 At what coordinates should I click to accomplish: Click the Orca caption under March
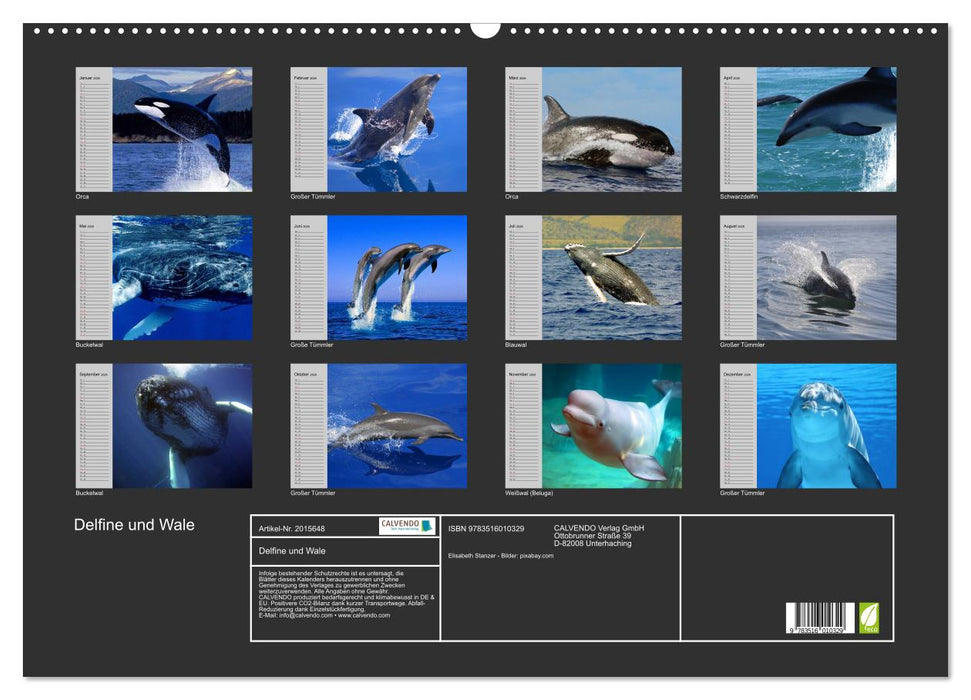[x=513, y=198]
